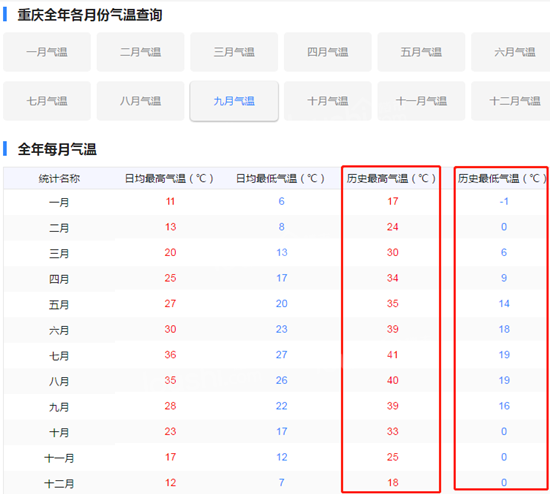Image resolution: width=550 pixels, height=494 pixels.
Task: Click the 历史最高气温 (℃) column header
Action: (x=391, y=179)
